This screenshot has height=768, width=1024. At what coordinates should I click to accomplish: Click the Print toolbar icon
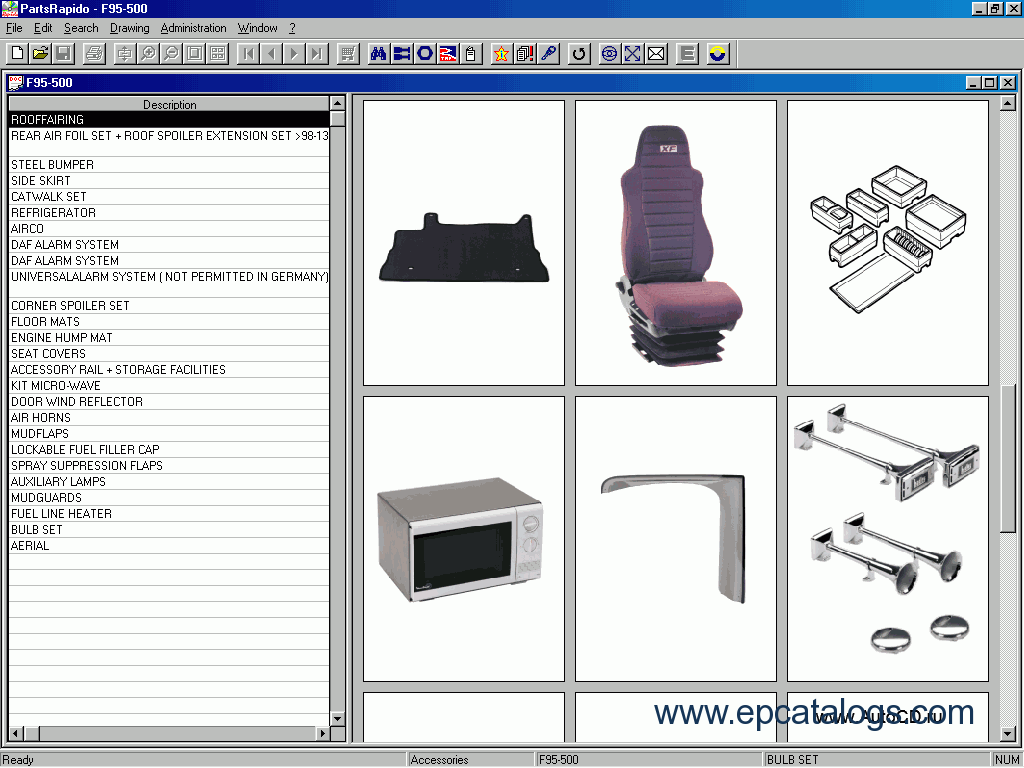[94, 54]
